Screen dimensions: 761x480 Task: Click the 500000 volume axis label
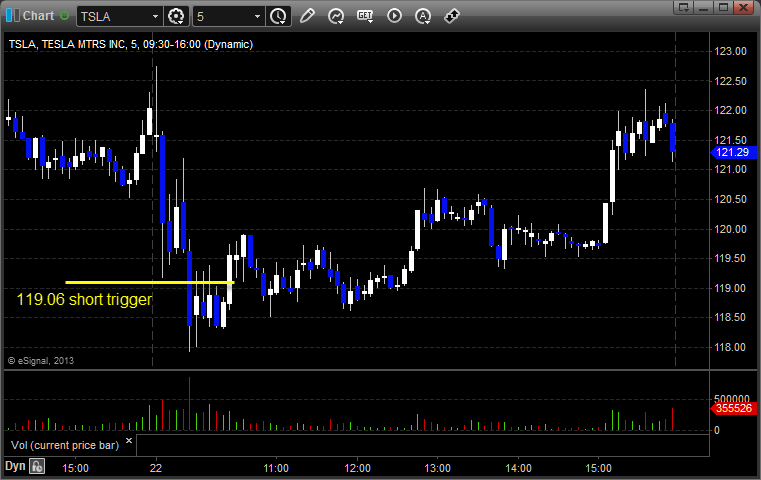click(x=732, y=399)
